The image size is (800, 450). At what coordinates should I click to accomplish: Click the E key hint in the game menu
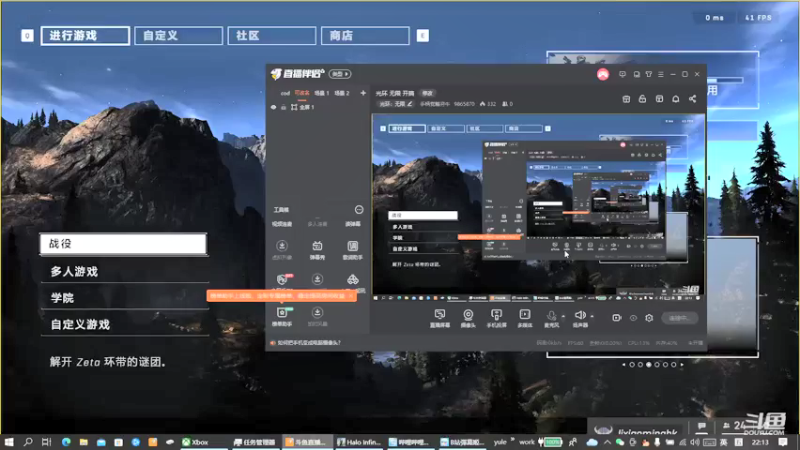click(422, 36)
